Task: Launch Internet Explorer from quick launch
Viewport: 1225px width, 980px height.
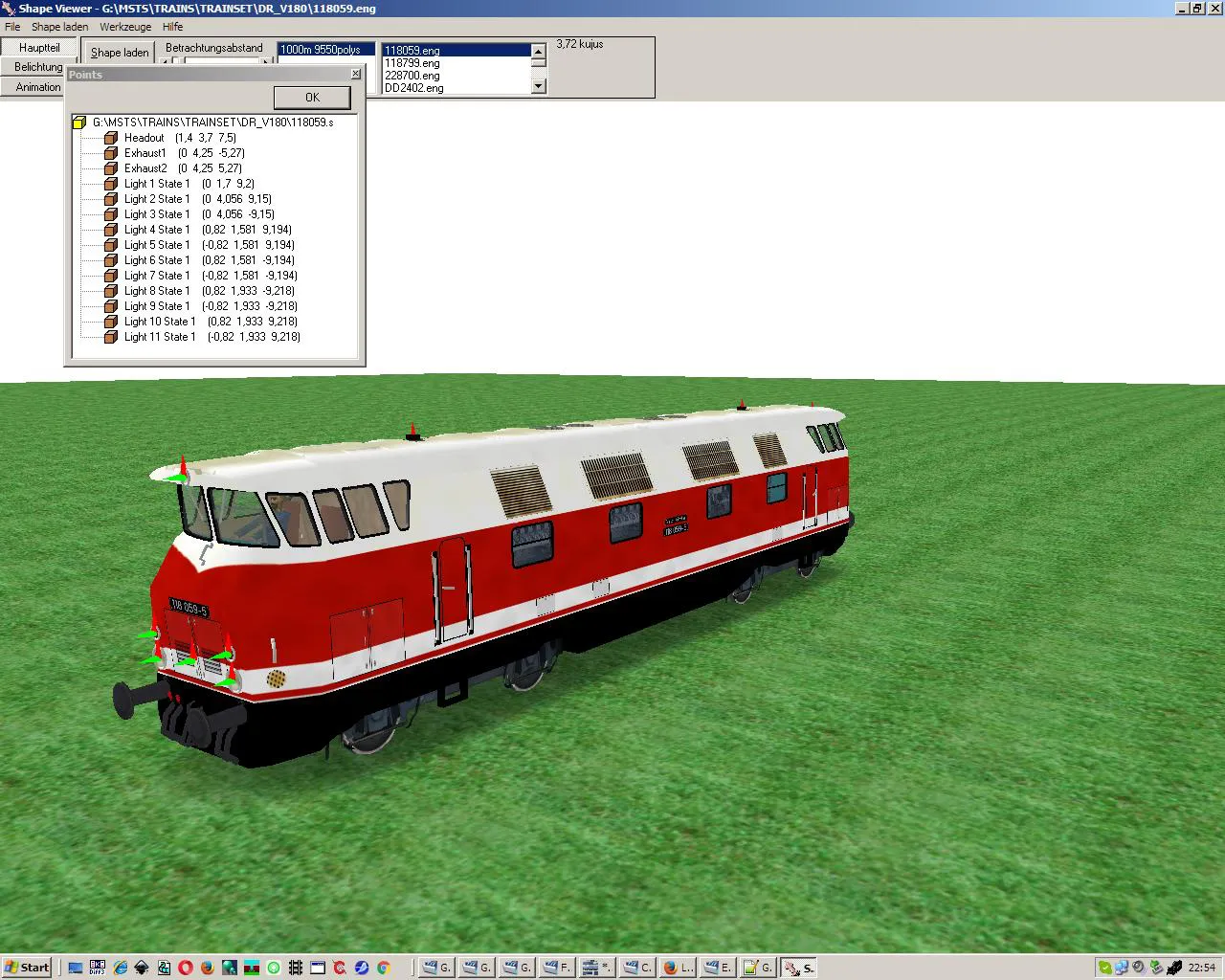Action: pyautogui.click(x=120, y=968)
